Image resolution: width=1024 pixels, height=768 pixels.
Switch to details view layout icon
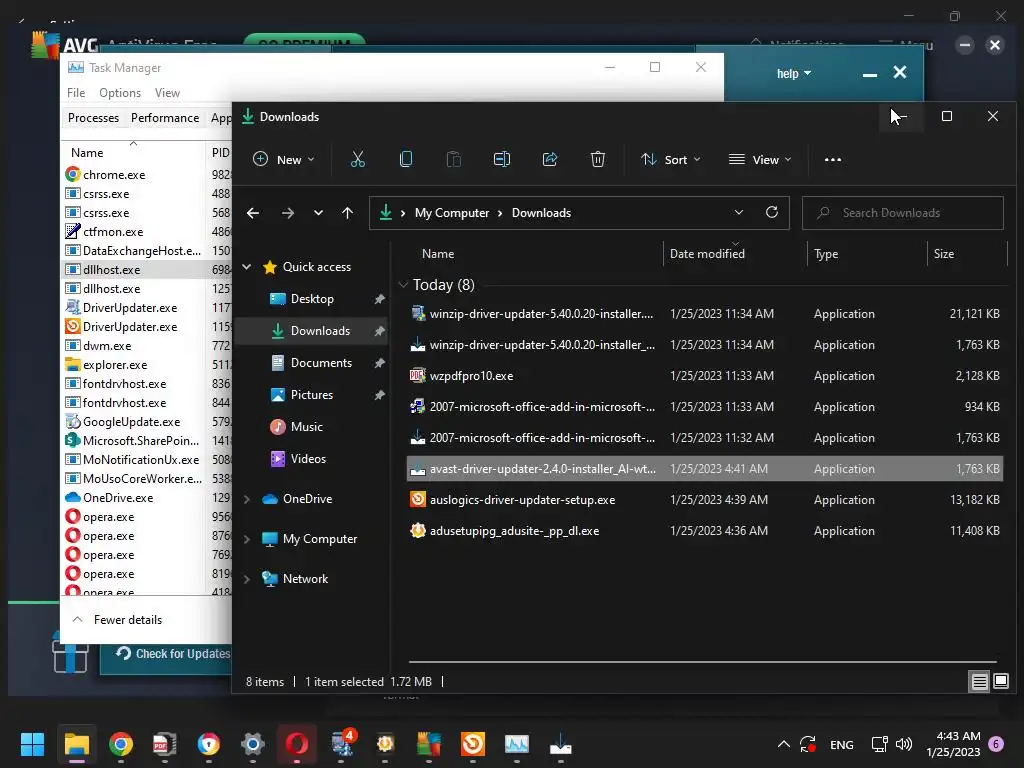(x=979, y=682)
